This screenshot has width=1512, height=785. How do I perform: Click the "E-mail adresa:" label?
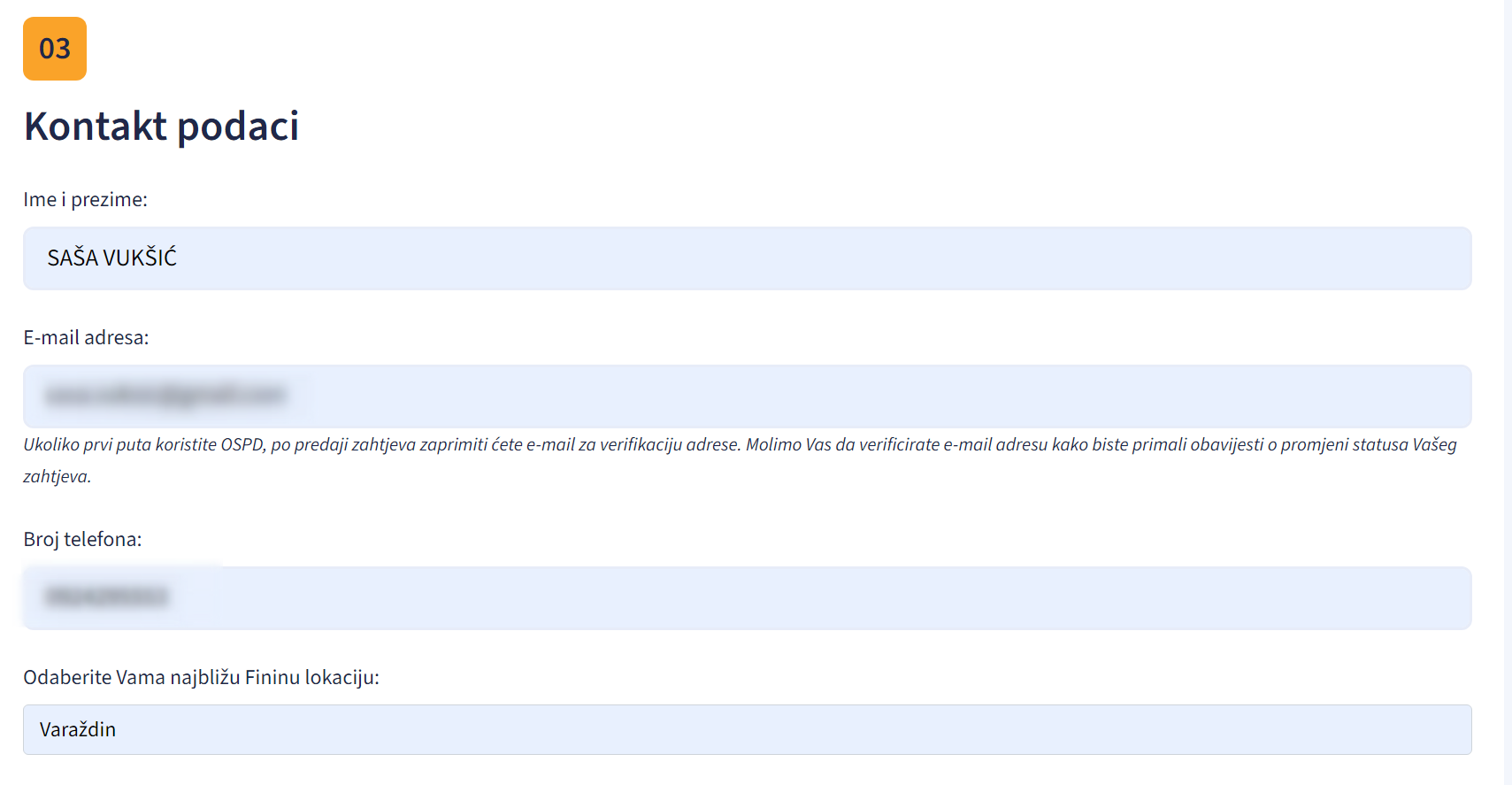(x=86, y=338)
